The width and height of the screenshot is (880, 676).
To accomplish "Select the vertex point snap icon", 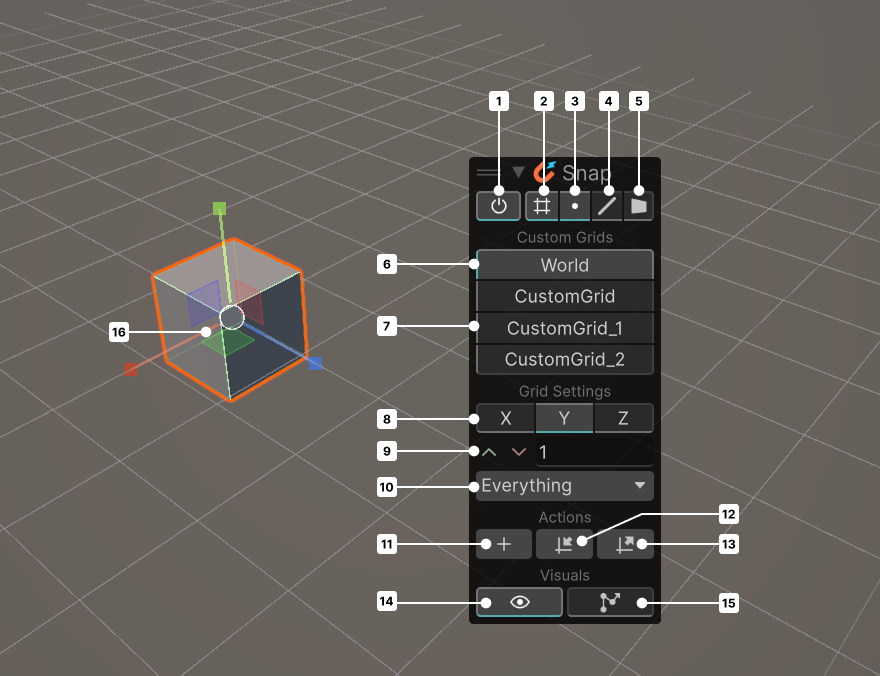I will point(575,205).
